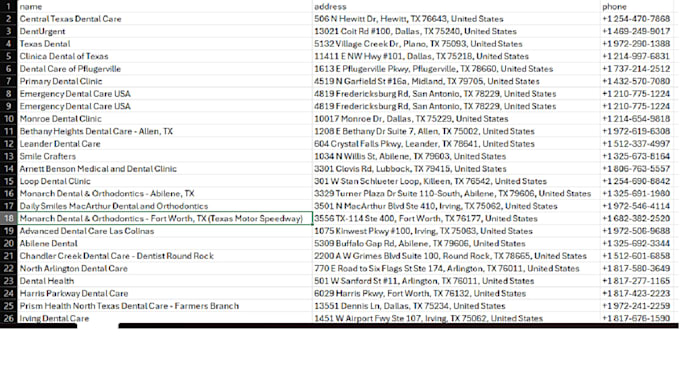680x383 pixels.
Task: Select phone number +1 469-249-9017
Action: pos(640,31)
